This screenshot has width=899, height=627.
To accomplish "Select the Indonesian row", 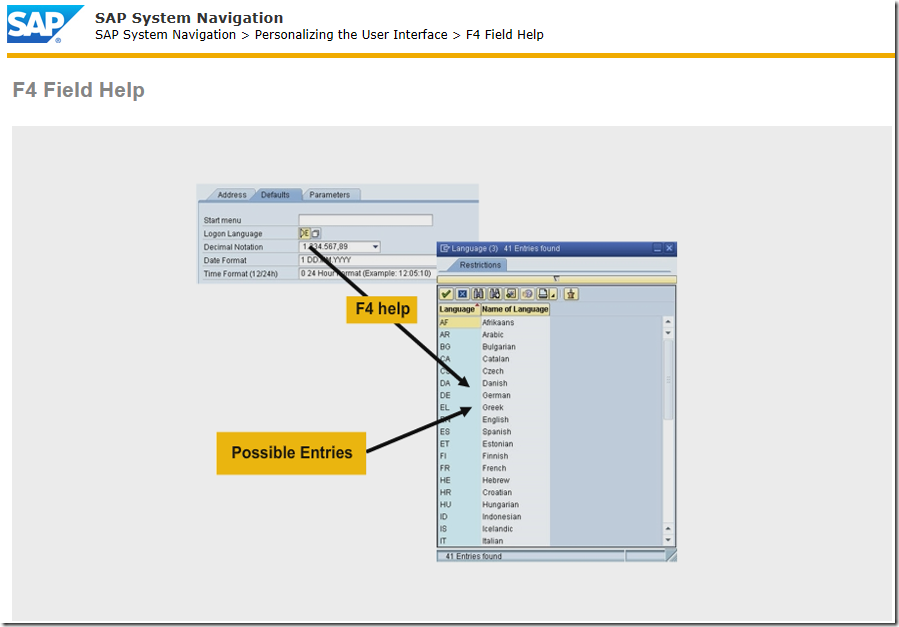I will (494, 517).
